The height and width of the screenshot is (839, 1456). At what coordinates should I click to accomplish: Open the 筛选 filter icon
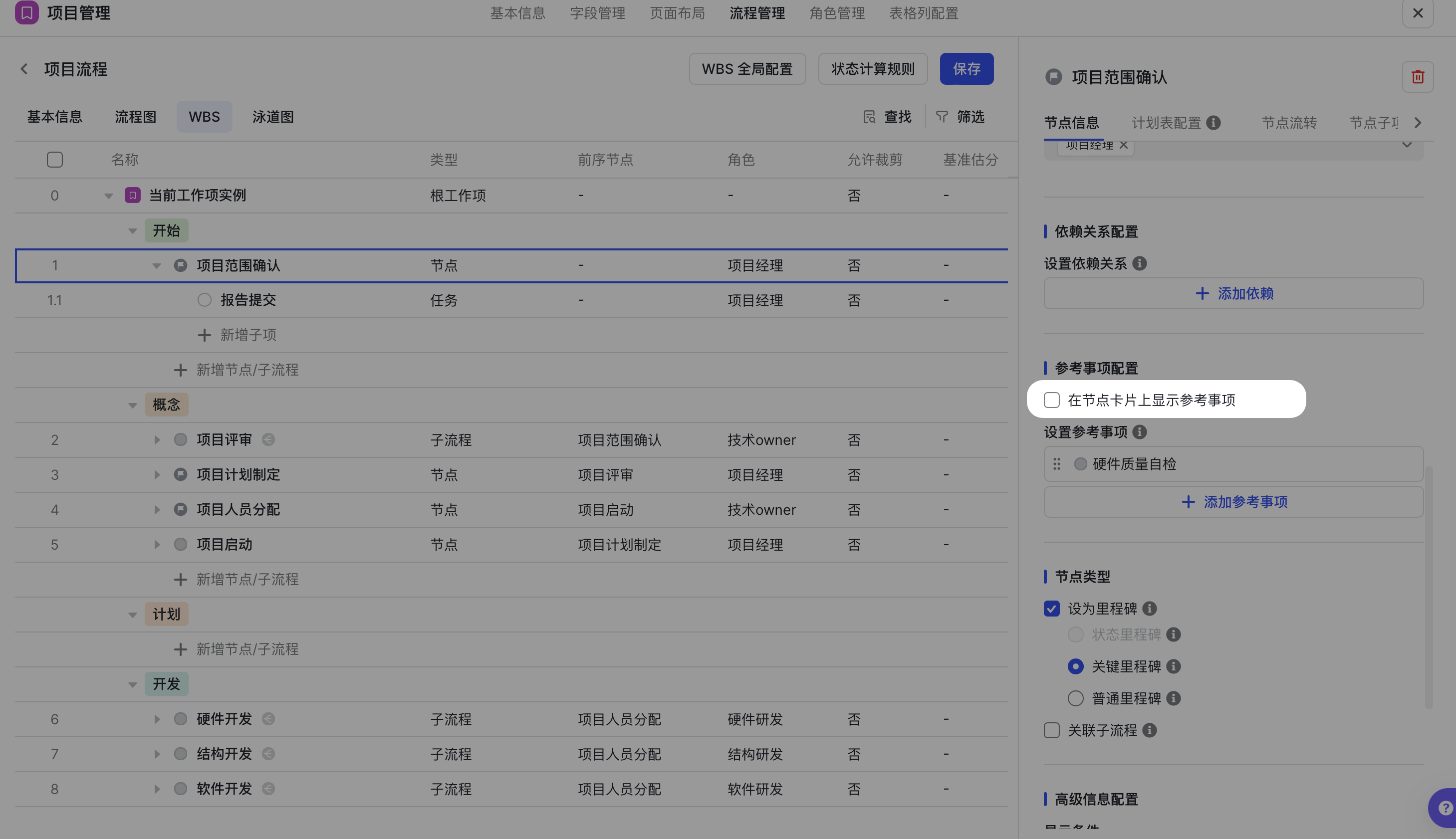coord(942,117)
